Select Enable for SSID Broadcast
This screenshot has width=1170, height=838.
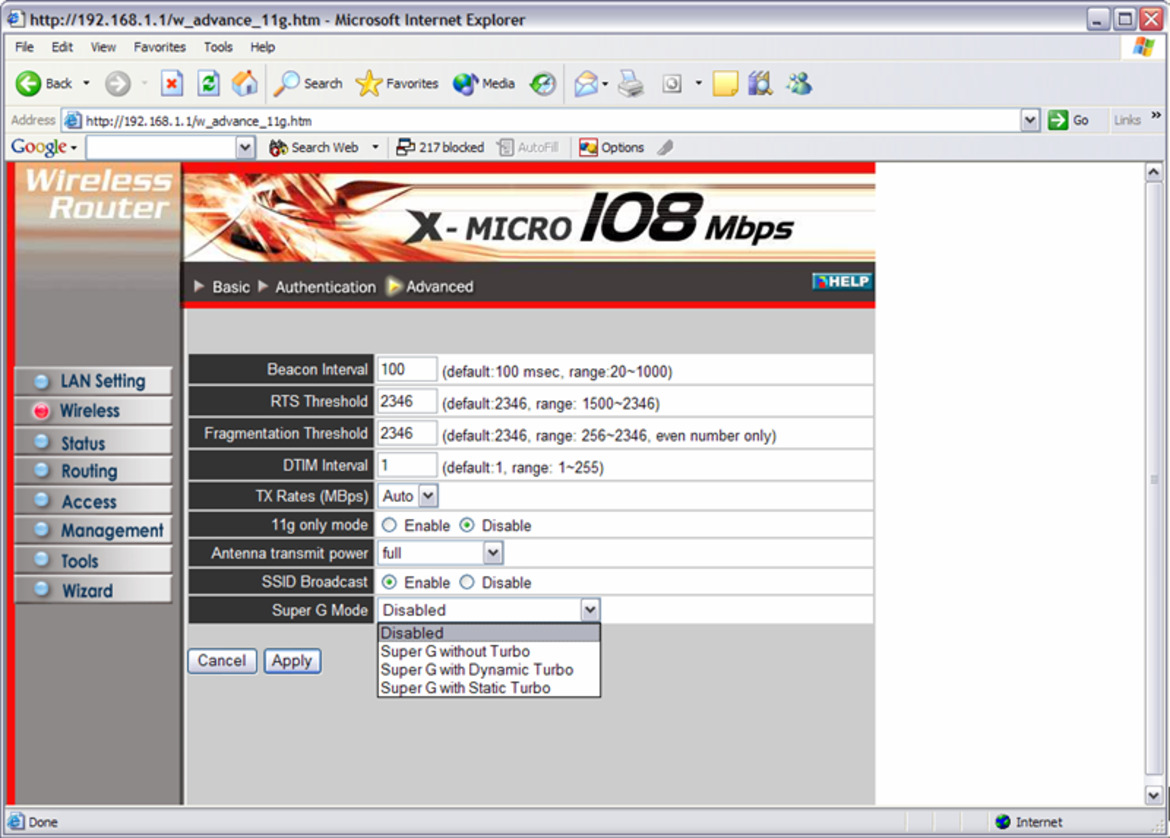coord(389,582)
